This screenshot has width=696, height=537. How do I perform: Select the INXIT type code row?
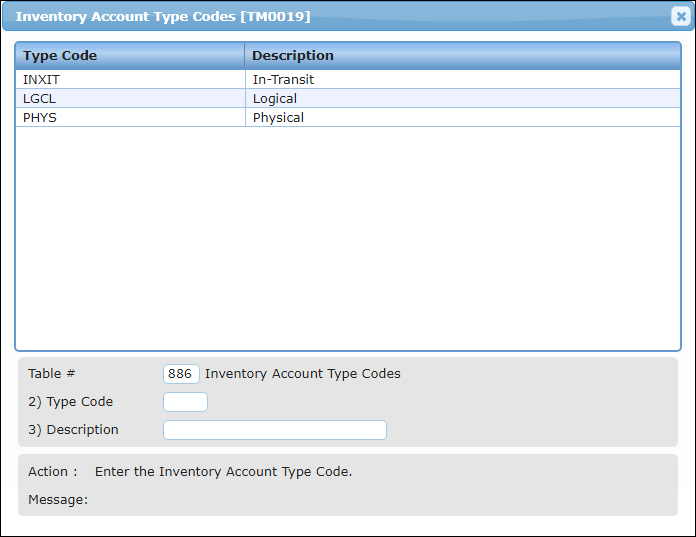[x=348, y=79]
